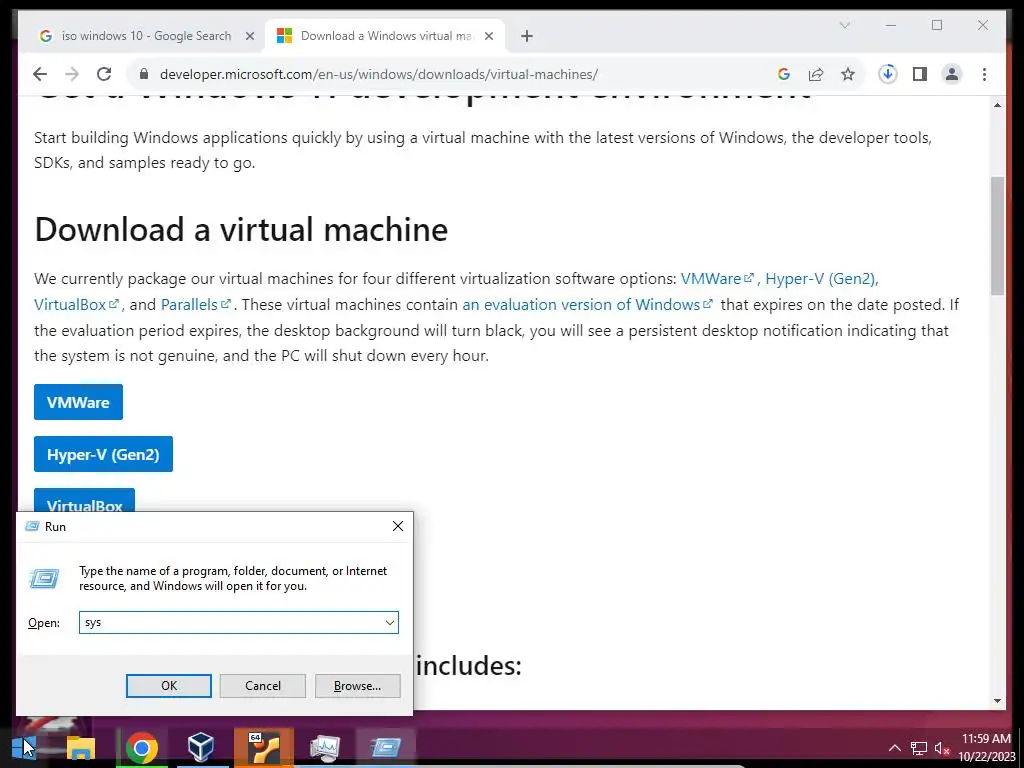The image size is (1024, 768).
Task: Follow the VMWare hyperlink in paragraph
Action: tap(717, 279)
